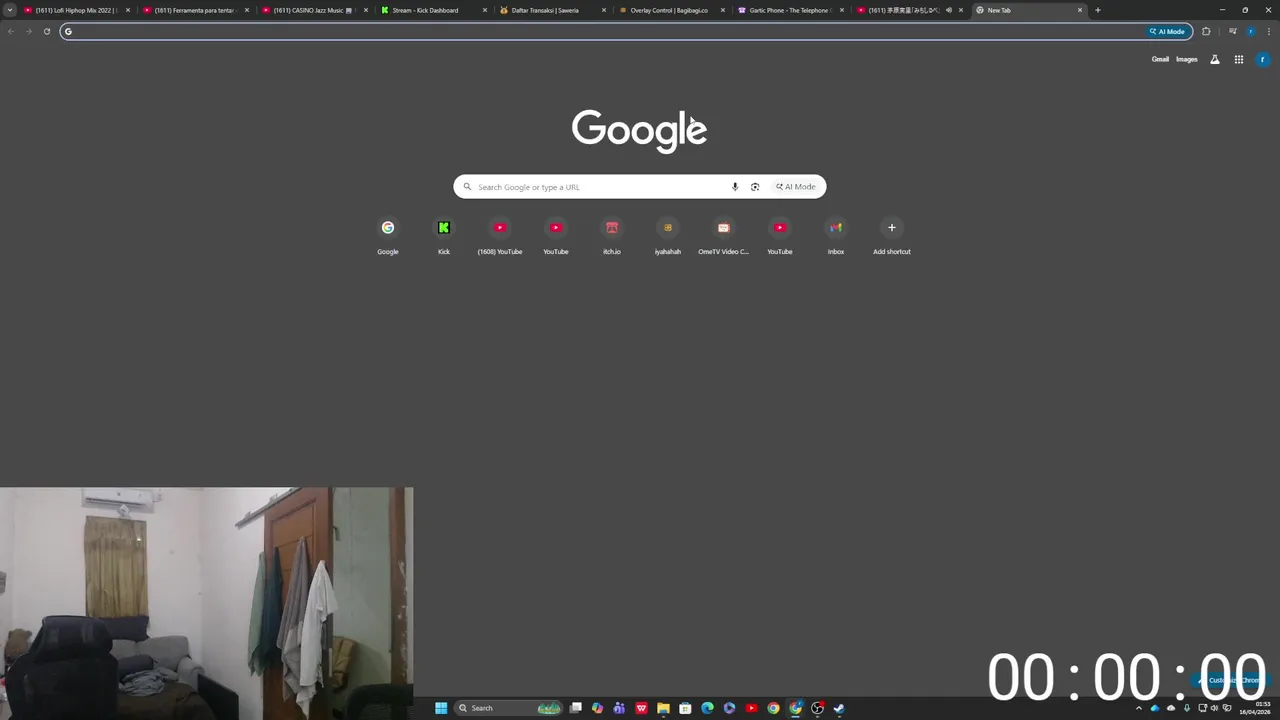This screenshot has width=1280, height=720.
Task: Open the Google shortcut tile
Action: click(x=388, y=237)
